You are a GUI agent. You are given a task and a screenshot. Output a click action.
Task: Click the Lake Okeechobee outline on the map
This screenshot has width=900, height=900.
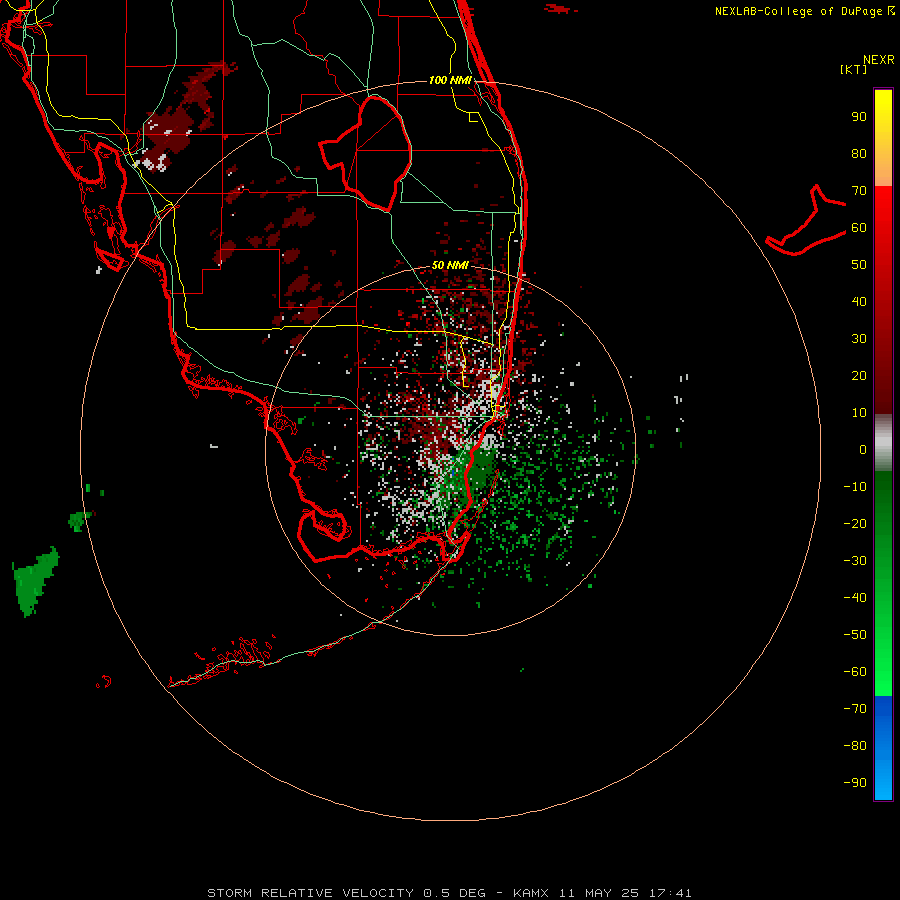(365, 154)
